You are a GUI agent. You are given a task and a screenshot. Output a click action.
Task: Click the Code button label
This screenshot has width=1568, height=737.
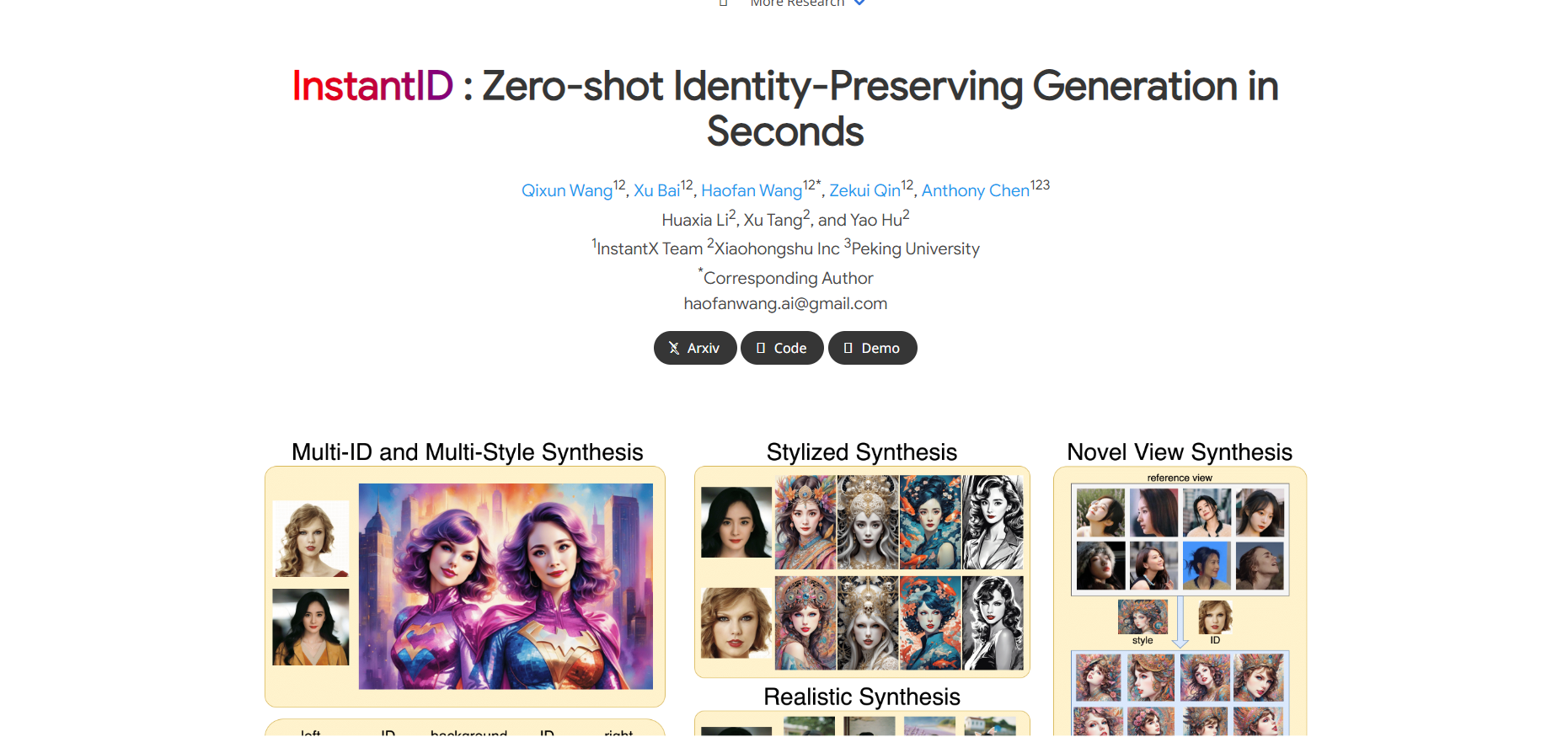coord(790,348)
